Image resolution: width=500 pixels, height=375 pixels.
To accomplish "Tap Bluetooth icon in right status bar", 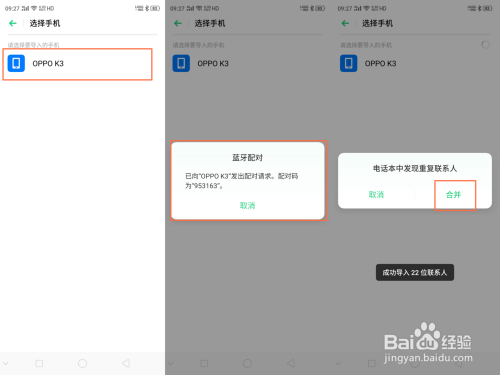I will pos(479,8).
